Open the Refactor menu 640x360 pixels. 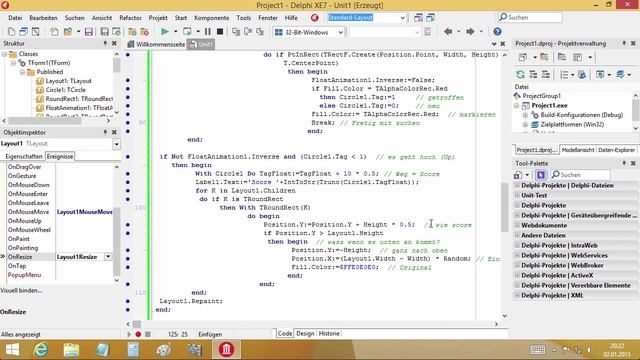(130, 18)
